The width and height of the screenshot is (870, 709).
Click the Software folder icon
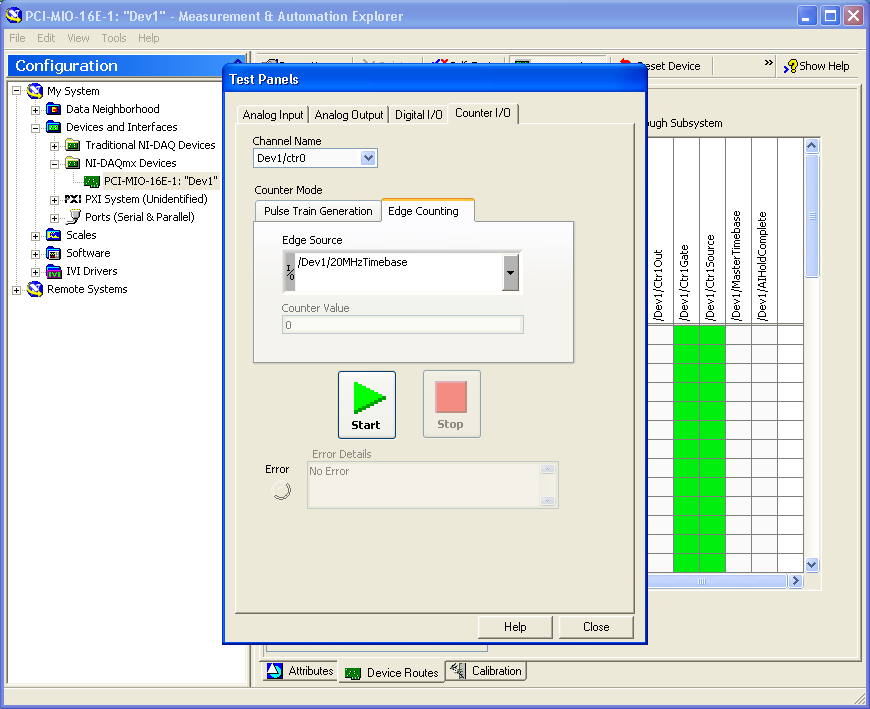(54, 253)
